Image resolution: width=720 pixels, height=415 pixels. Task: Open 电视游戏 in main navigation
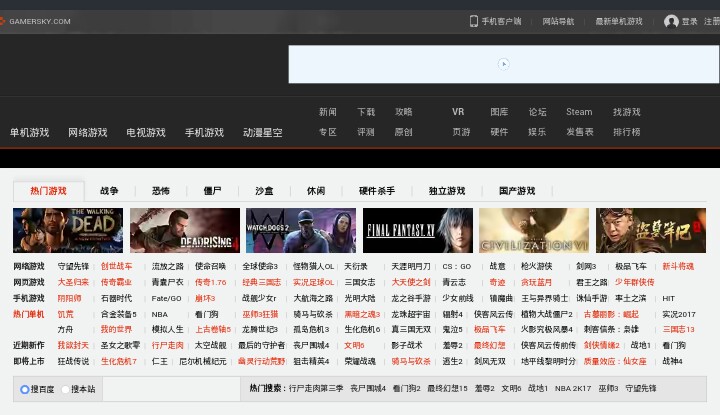point(146,133)
